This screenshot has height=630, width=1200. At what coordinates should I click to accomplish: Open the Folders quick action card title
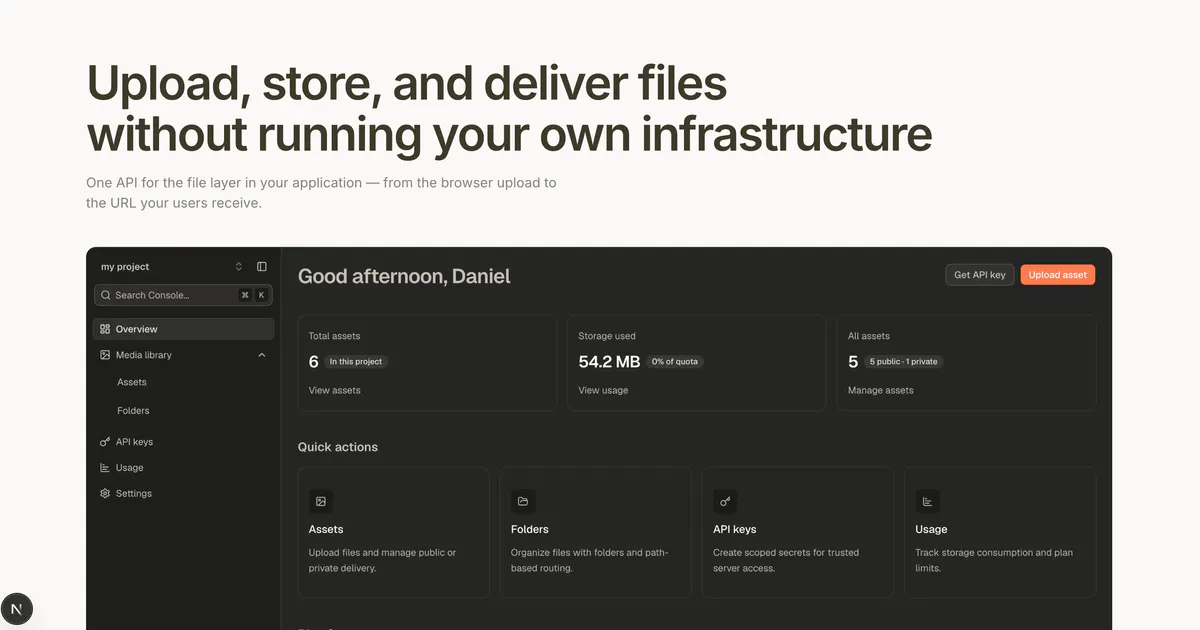(530, 529)
